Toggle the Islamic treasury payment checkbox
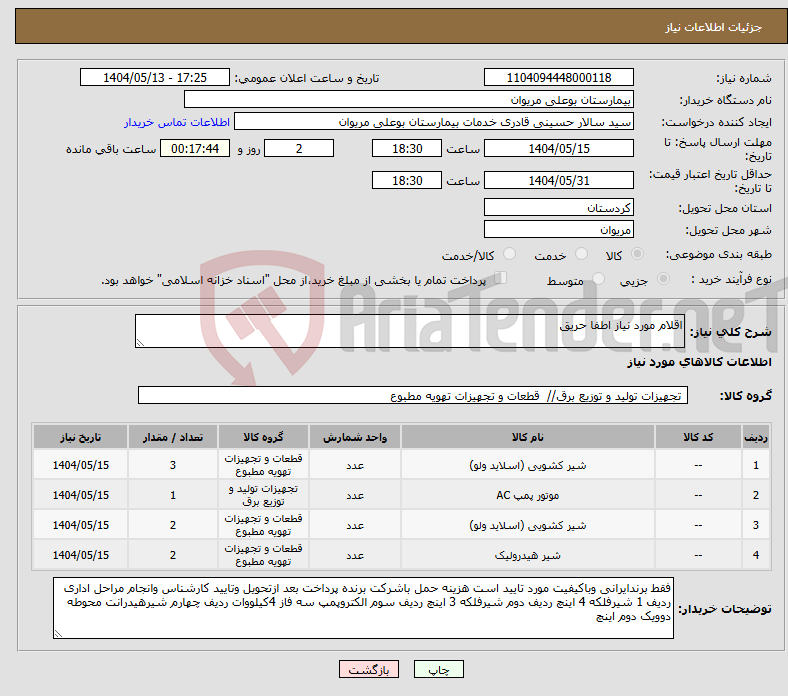This screenshot has width=788, height=696. pyautogui.click(x=501, y=278)
